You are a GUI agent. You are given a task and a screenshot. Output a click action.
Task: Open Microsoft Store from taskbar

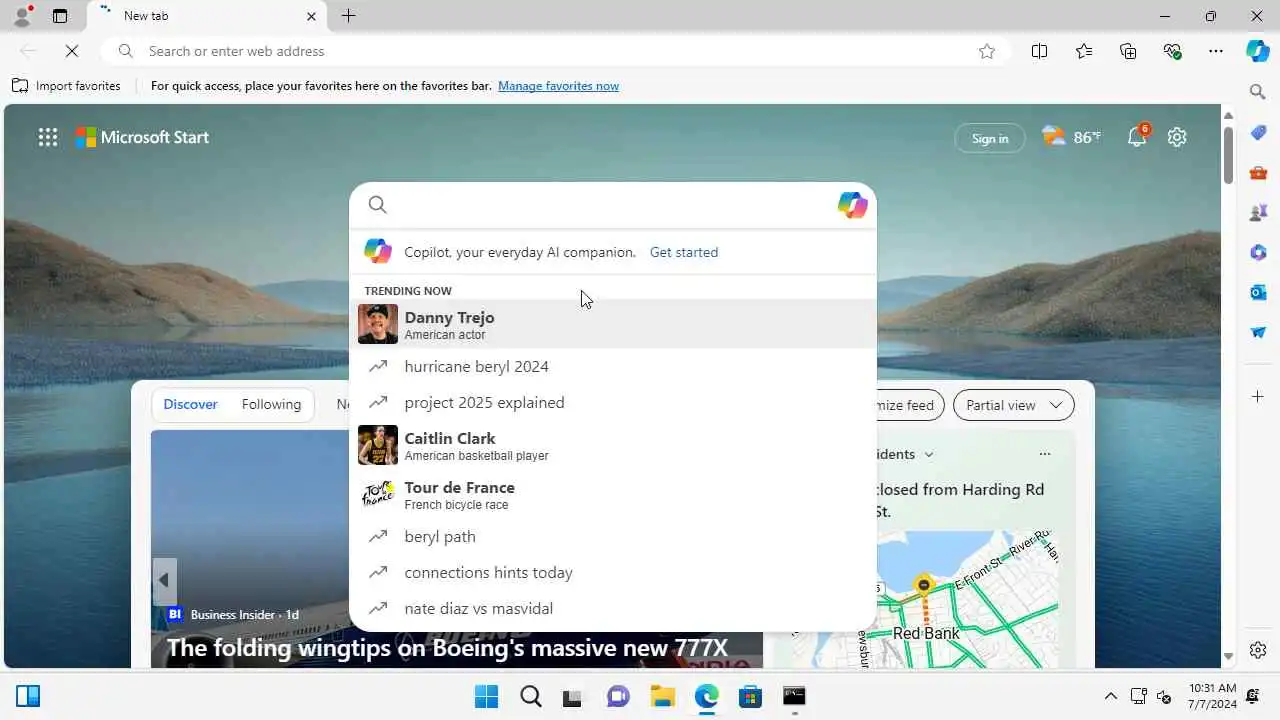[750, 696]
